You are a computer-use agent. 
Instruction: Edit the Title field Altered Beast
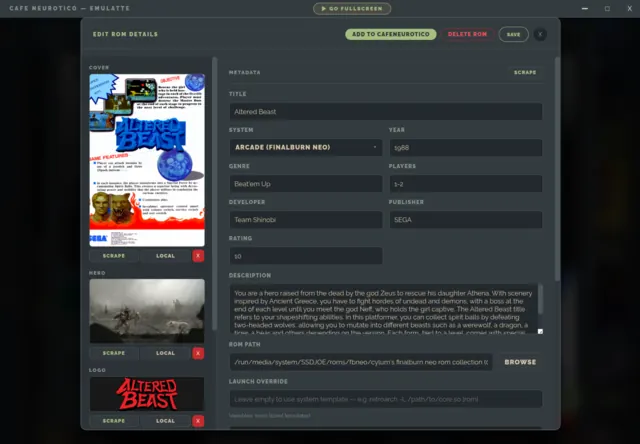pyautogui.click(x=386, y=112)
